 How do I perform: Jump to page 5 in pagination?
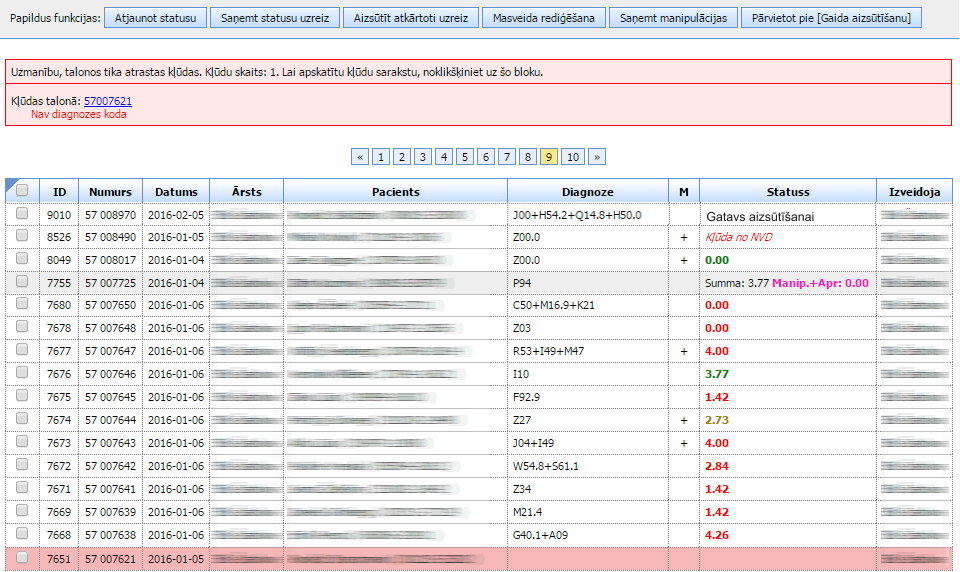[465, 157]
